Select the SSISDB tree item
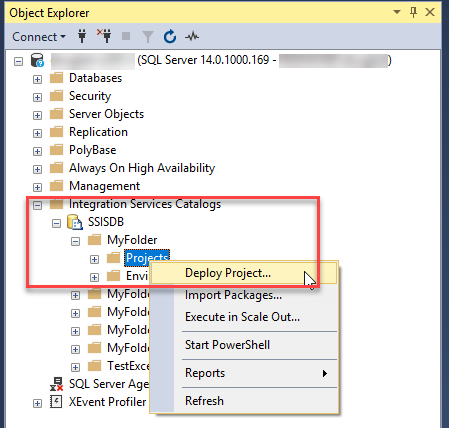This screenshot has height=428, width=449. pos(106,222)
